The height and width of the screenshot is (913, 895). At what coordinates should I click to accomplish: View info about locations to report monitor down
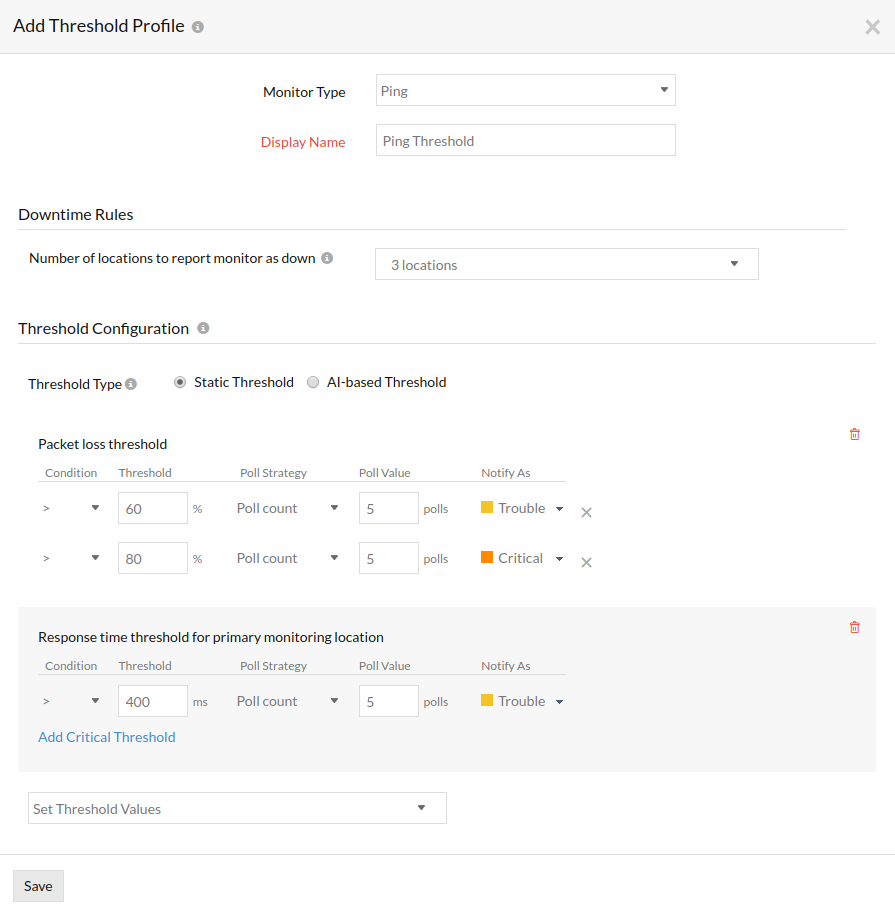pyautogui.click(x=326, y=257)
